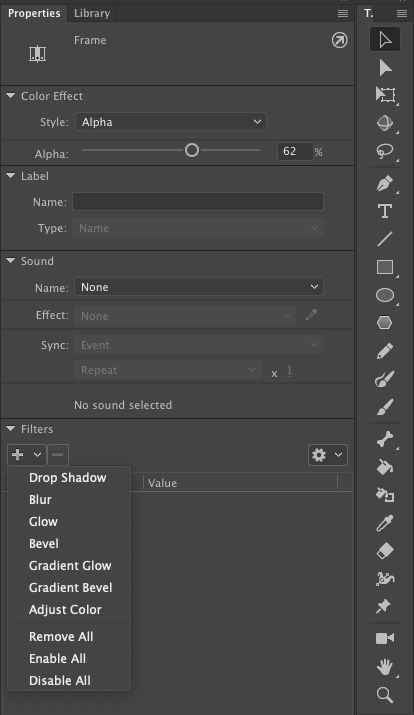The image size is (414, 715).
Task: Select the Zoom magnifier tool
Action: point(385,695)
